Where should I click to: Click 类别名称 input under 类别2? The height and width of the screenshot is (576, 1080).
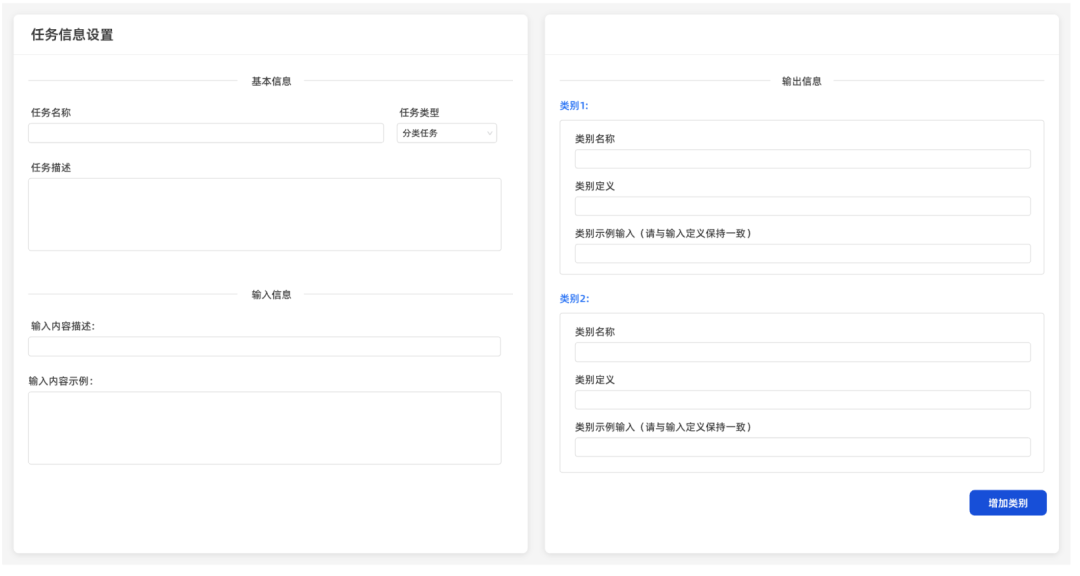point(802,351)
